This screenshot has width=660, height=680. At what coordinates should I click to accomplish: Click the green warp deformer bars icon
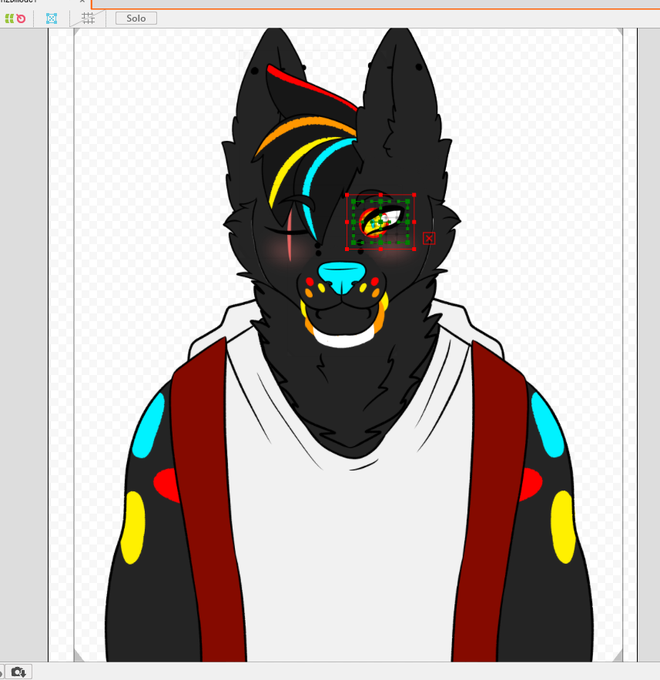click(x=9, y=18)
